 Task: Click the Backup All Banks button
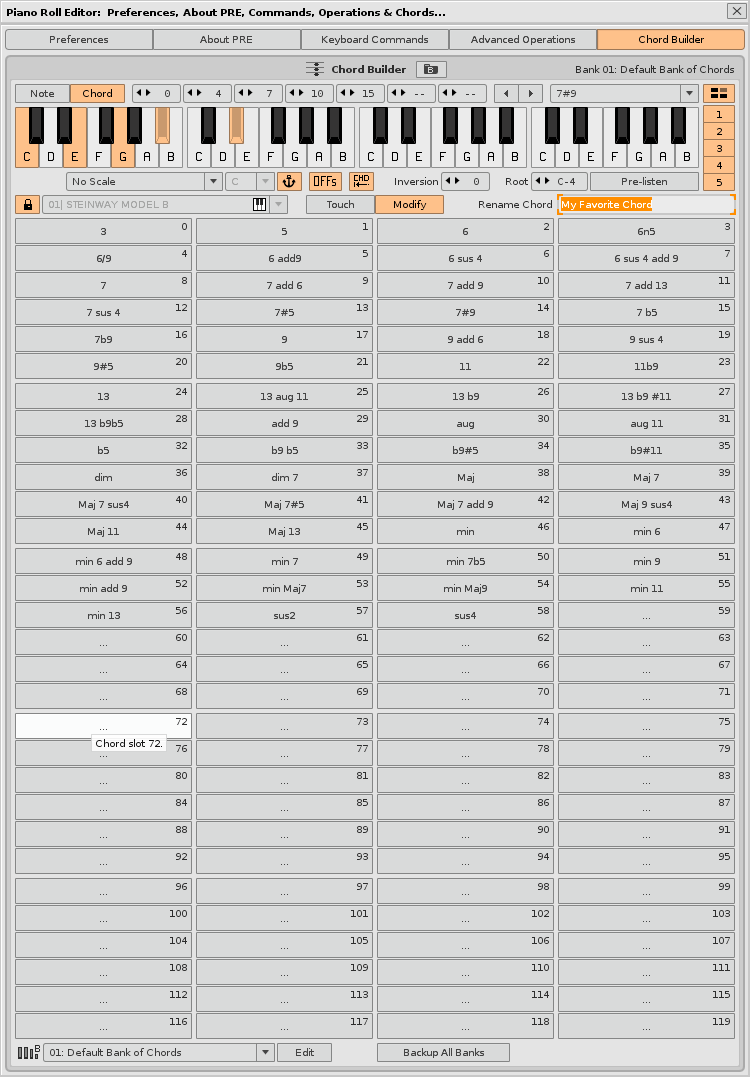[x=443, y=1052]
